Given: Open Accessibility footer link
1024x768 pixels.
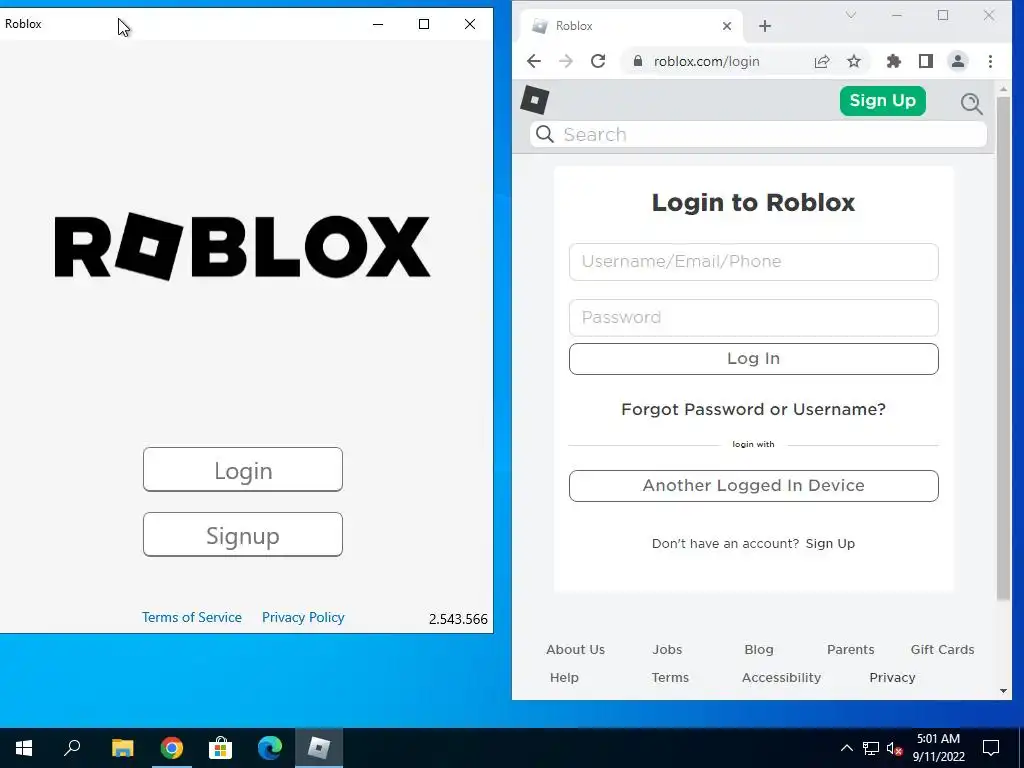Looking at the screenshot, I should [781, 678].
